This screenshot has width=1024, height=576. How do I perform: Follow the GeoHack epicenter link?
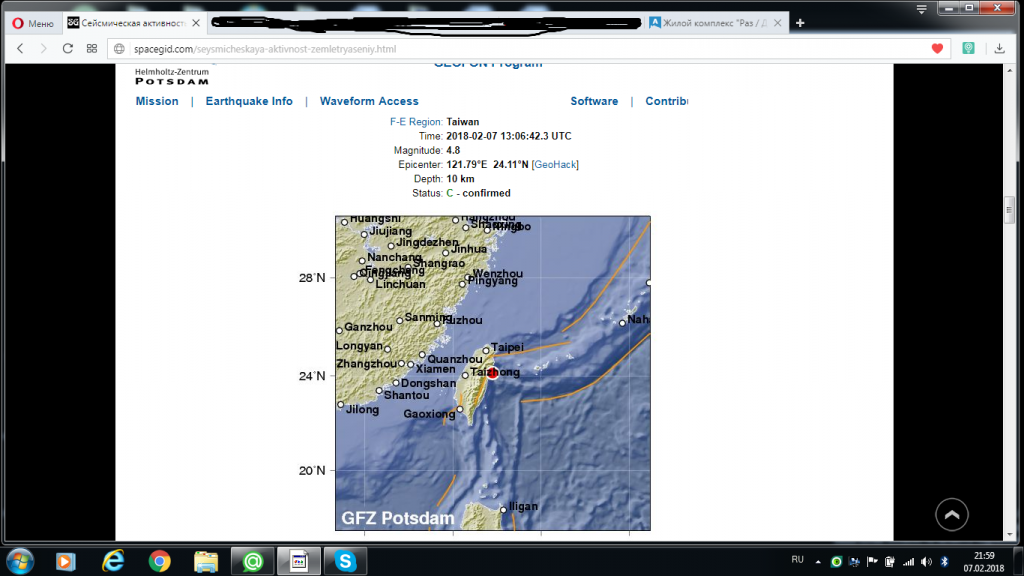coord(555,165)
